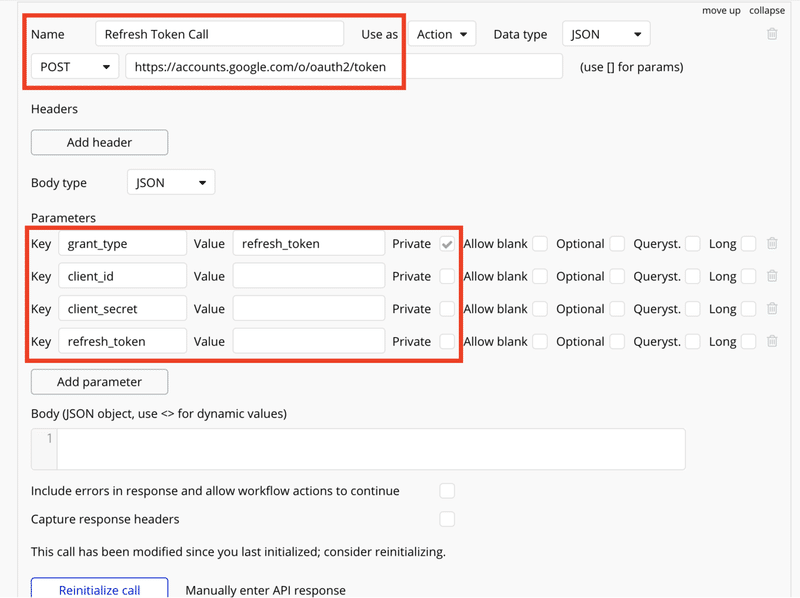Delete the Refresh Token Call with trash icon
This screenshot has height=598, width=800.
(772, 34)
